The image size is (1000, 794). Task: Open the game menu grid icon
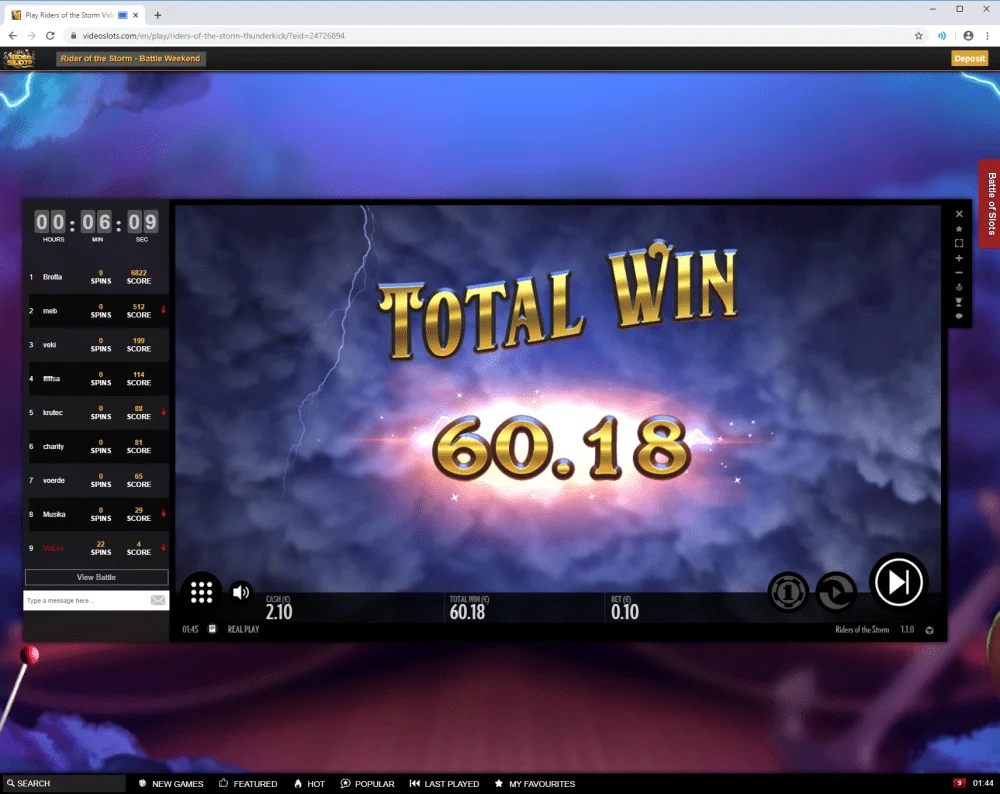202,592
